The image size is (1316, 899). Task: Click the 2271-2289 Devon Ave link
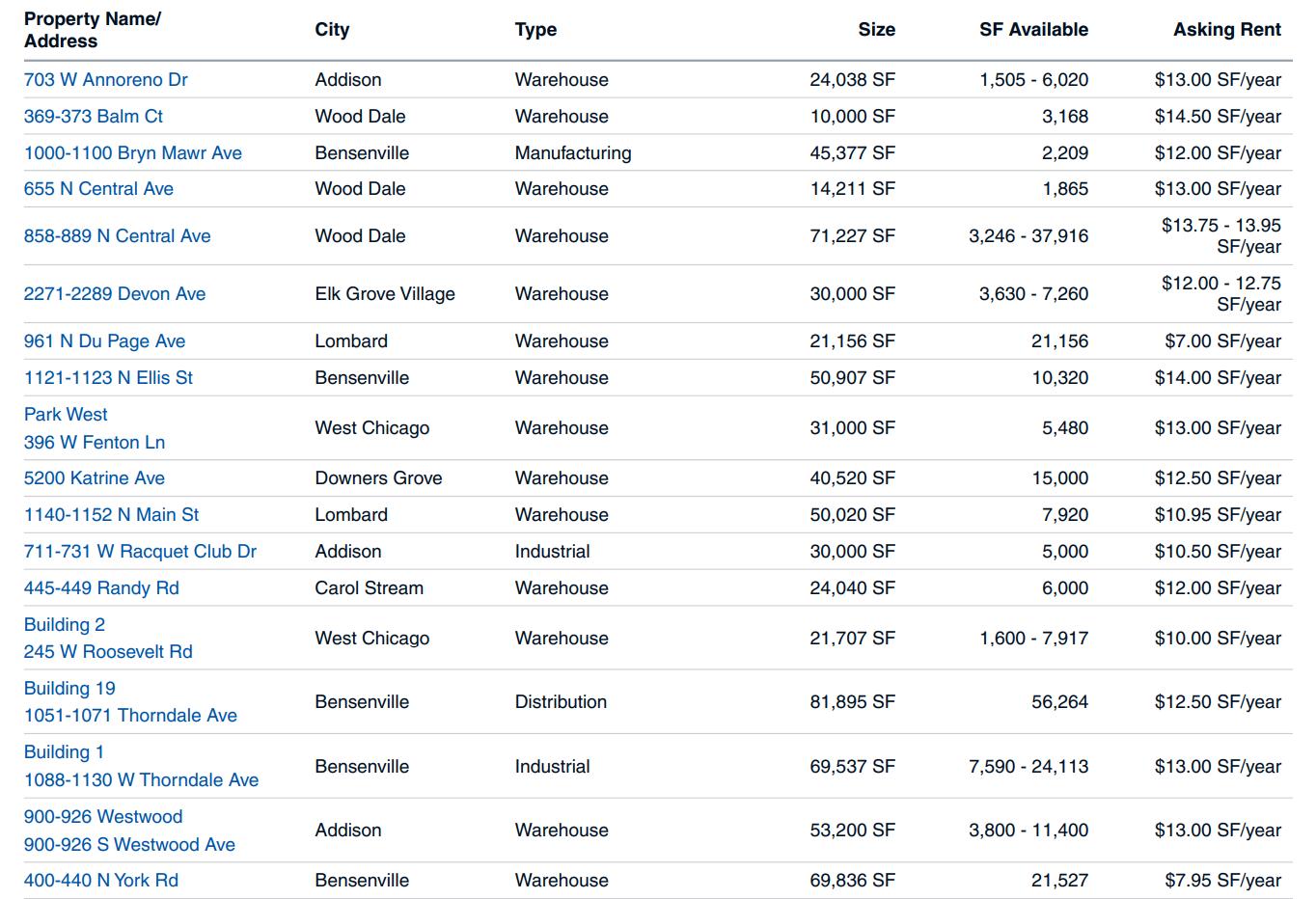[115, 294]
